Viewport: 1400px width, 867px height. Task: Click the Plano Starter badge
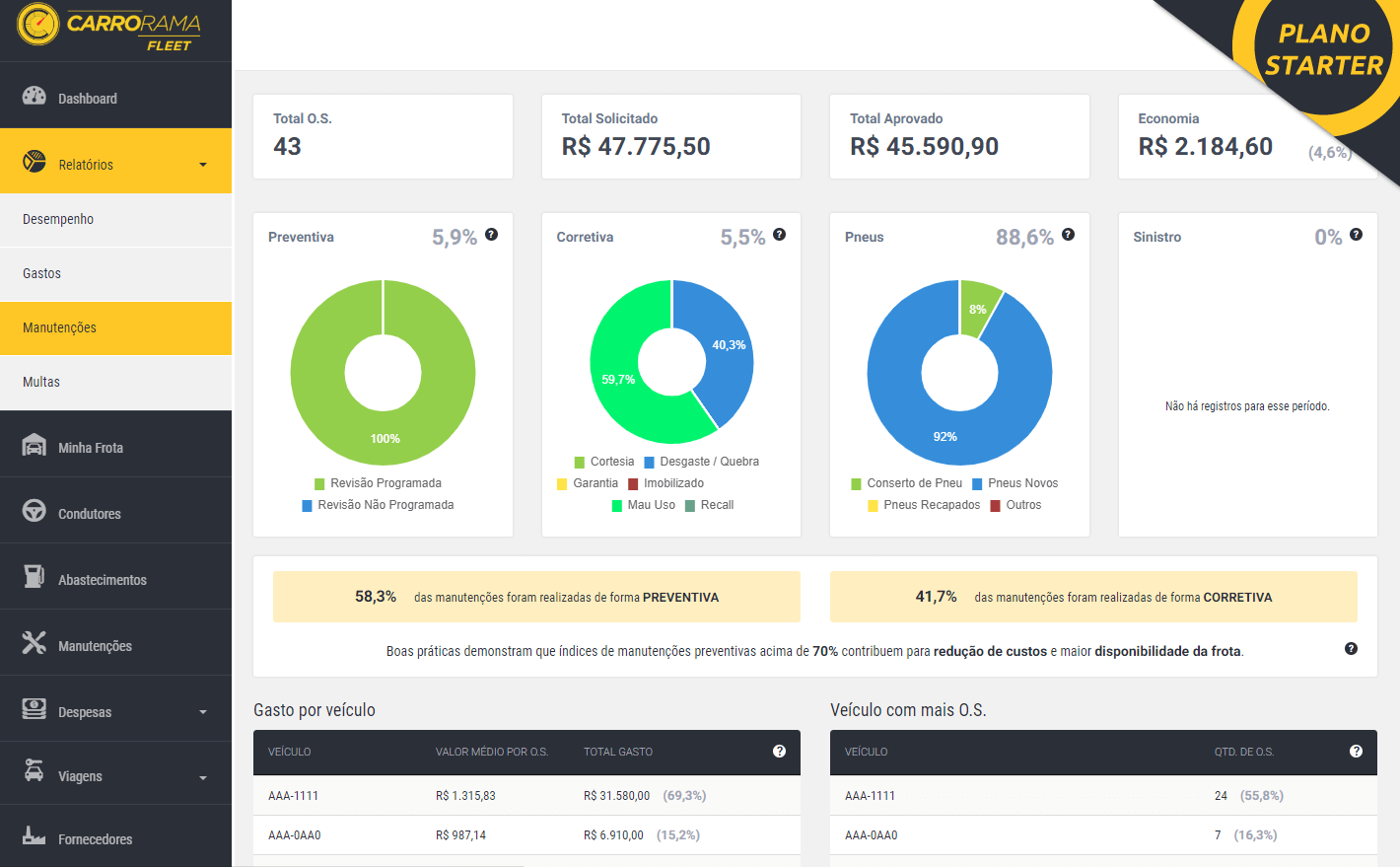pos(1323,51)
